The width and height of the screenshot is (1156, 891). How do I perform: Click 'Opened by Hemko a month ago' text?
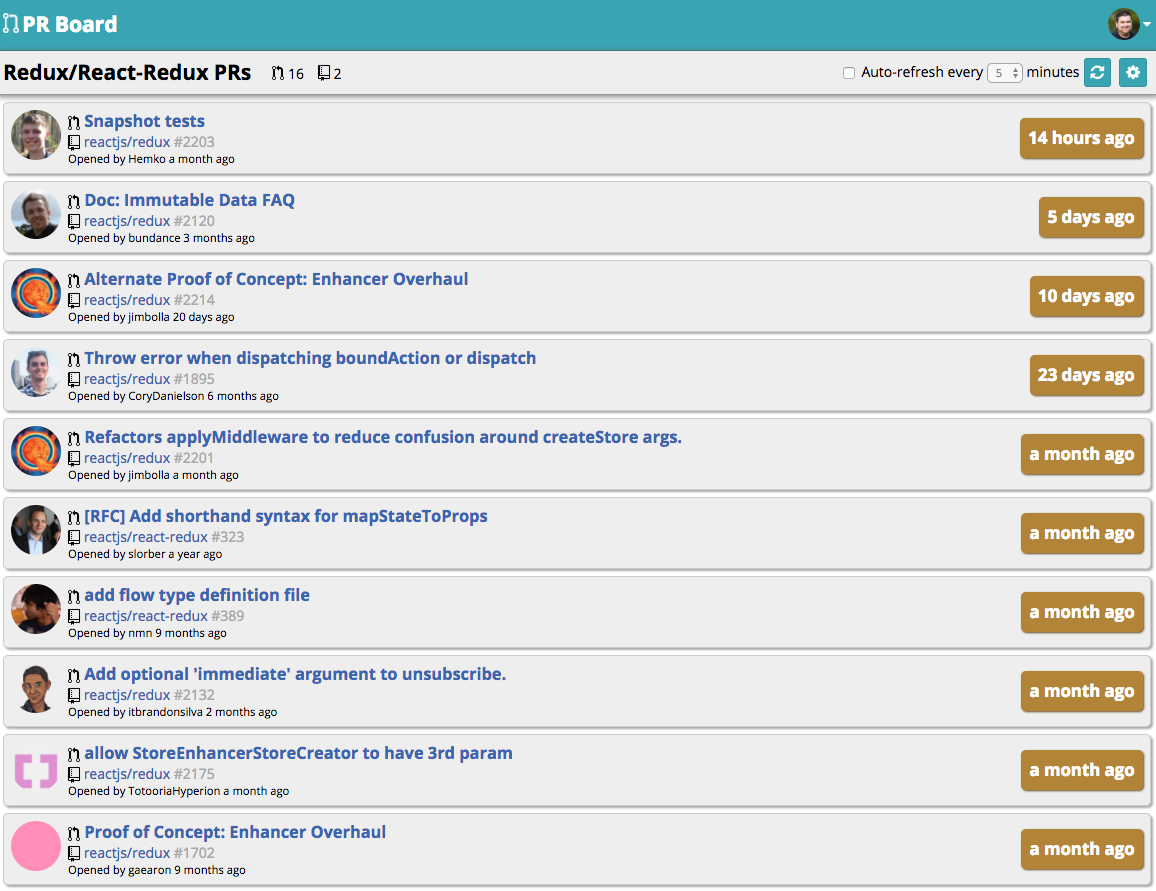click(x=151, y=159)
